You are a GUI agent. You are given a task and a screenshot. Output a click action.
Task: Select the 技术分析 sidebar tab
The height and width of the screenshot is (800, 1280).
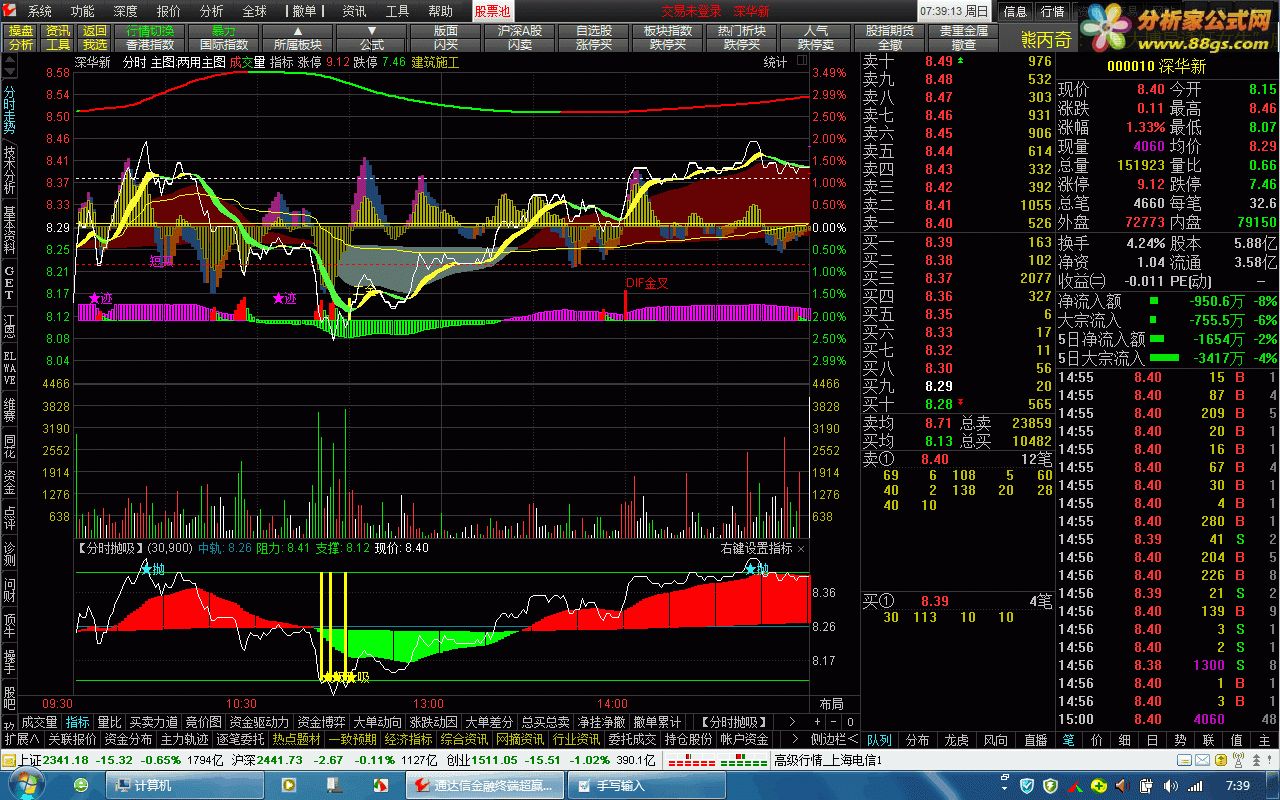click(9, 170)
